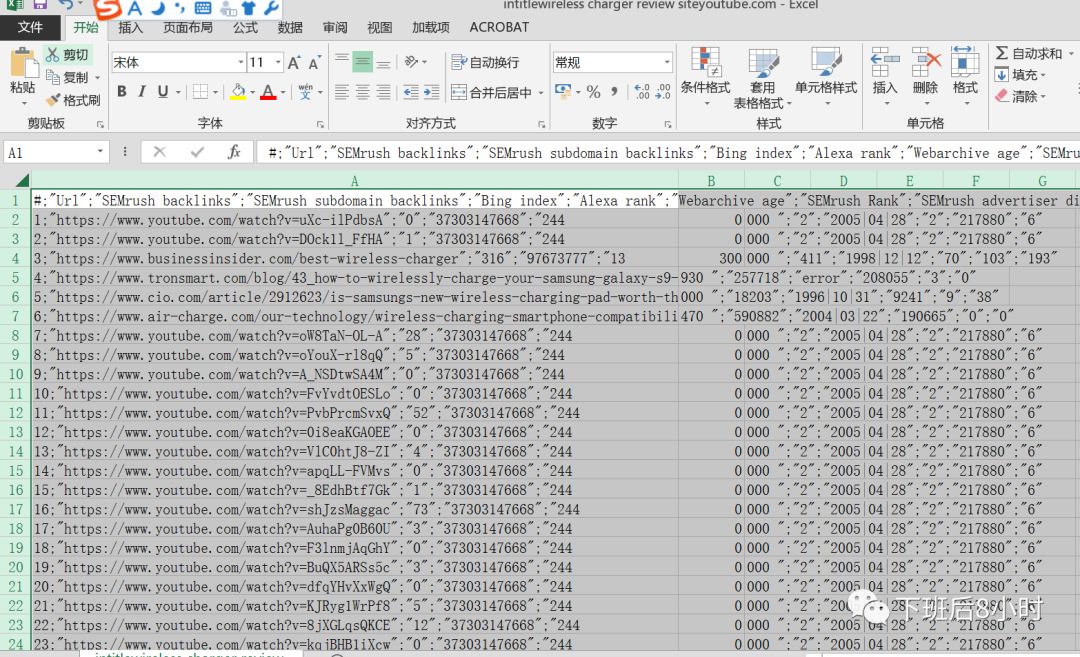Open the 数据 ribbon tab
Screen dimensions: 1080x657
(x=290, y=27)
